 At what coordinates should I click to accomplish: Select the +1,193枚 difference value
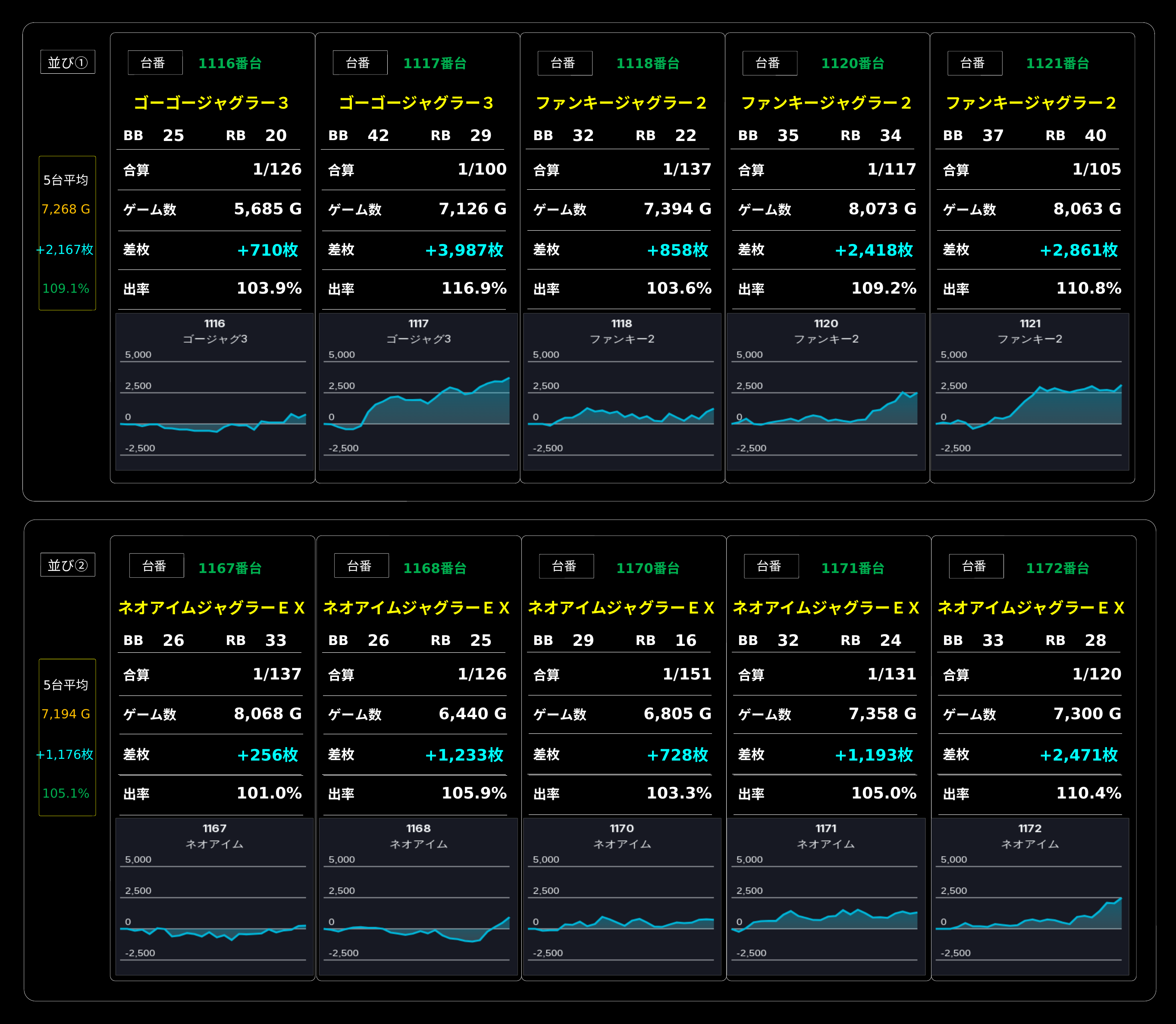(874, 755)
